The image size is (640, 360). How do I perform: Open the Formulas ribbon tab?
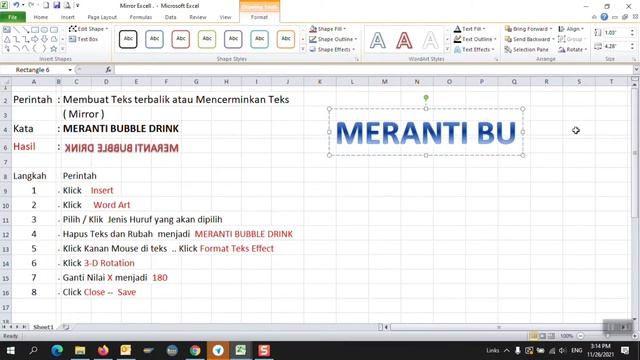pos(141,17)
